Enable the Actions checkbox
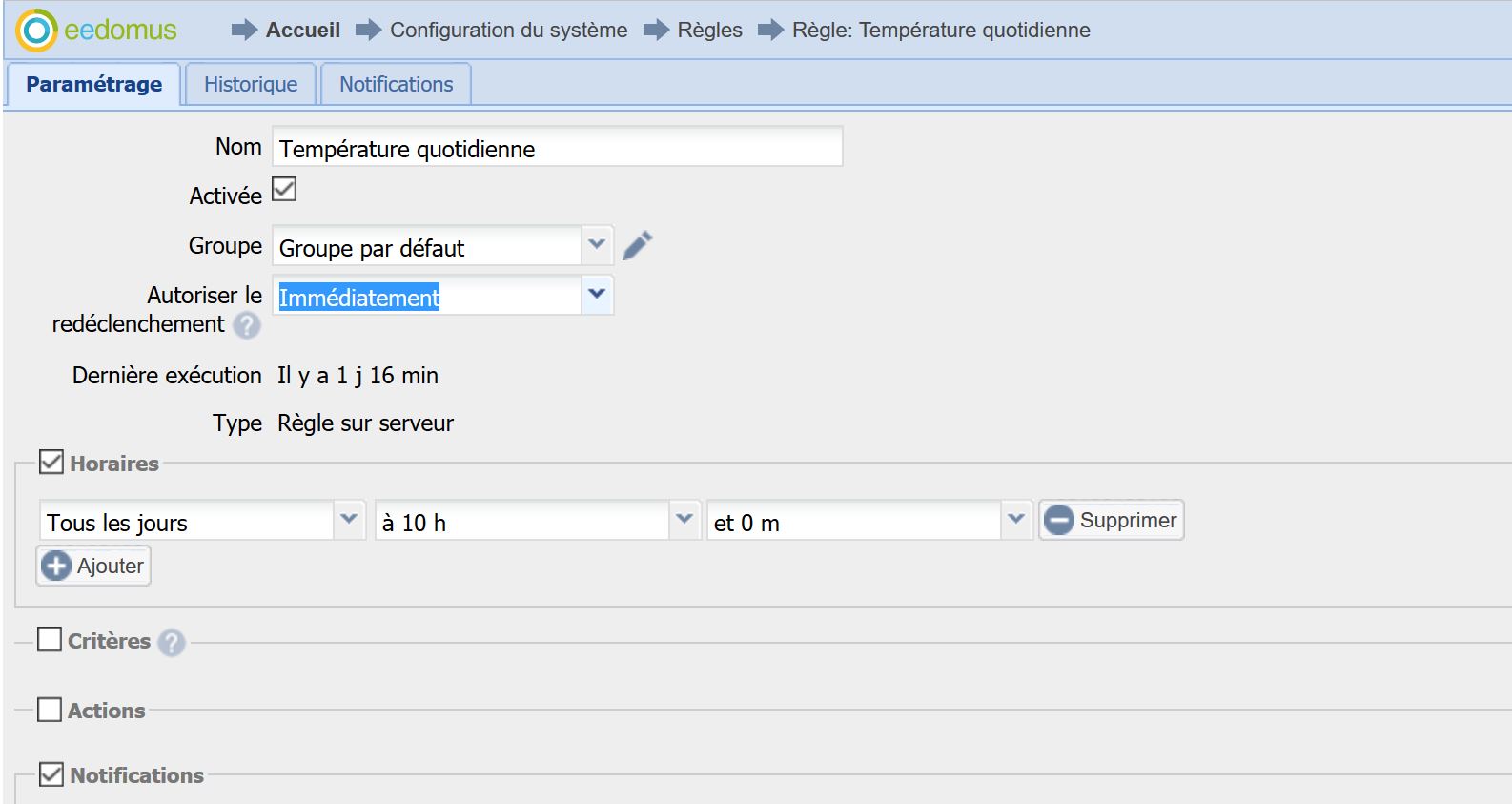Image resolution: width=1512 pixels, height=804 pixels. click(x=50, y=710)
